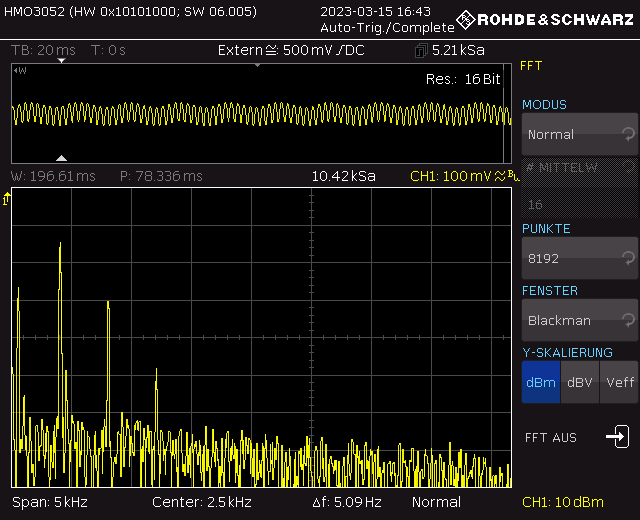Click the W window indicator in the waveform preview
640x520 pixels.
20,71
